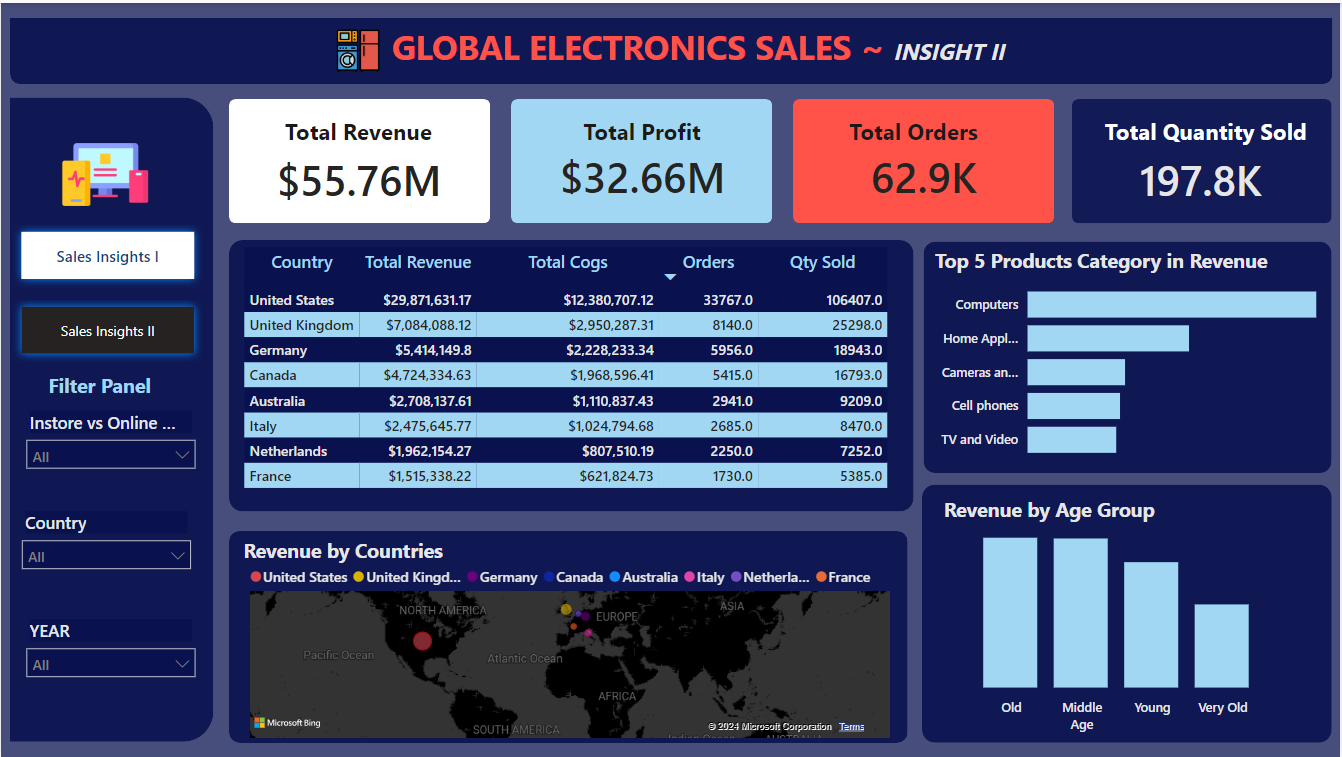Click the Computers bar in category chart
Screen dimensions: 1342x757
(x=1171, y=305)
